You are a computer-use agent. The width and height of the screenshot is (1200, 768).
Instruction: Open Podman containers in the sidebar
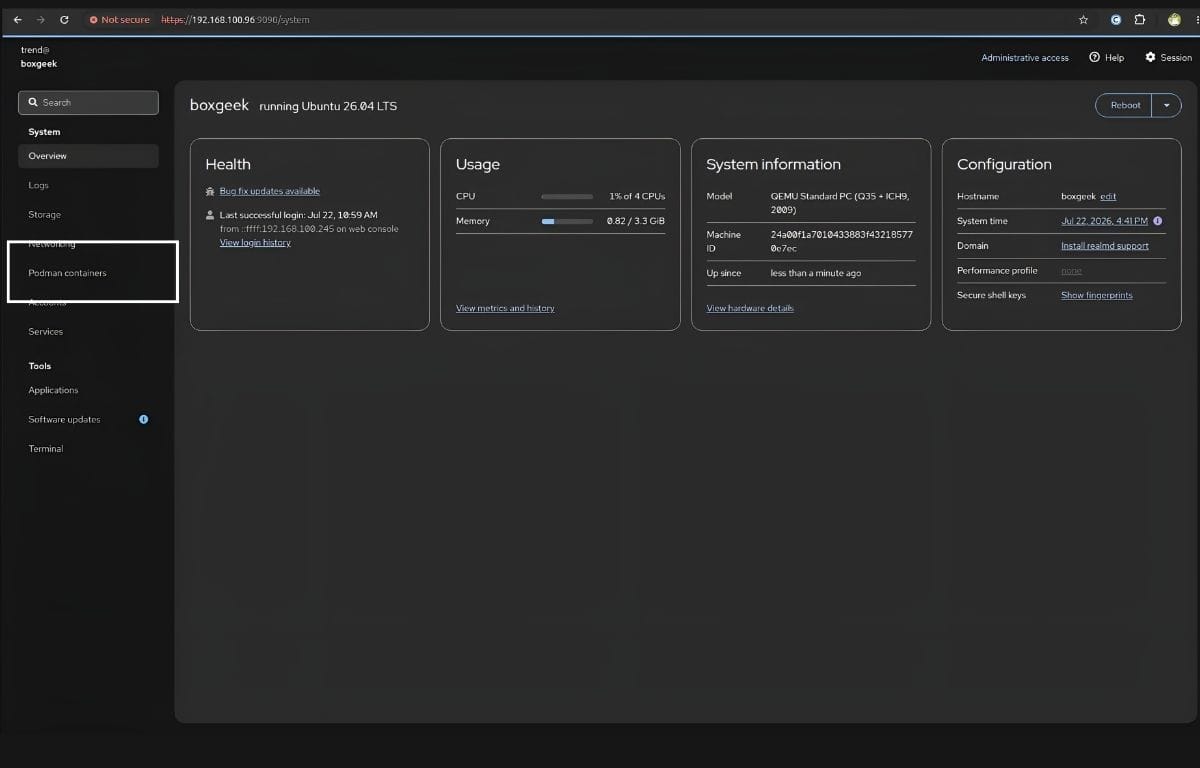[x=67, y=273]
